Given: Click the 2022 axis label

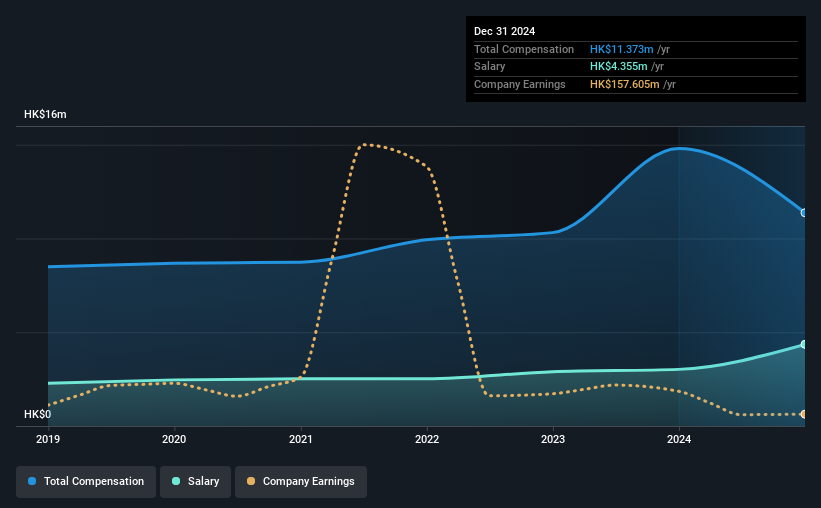Looking at the screenshot, I should point(427,439).
